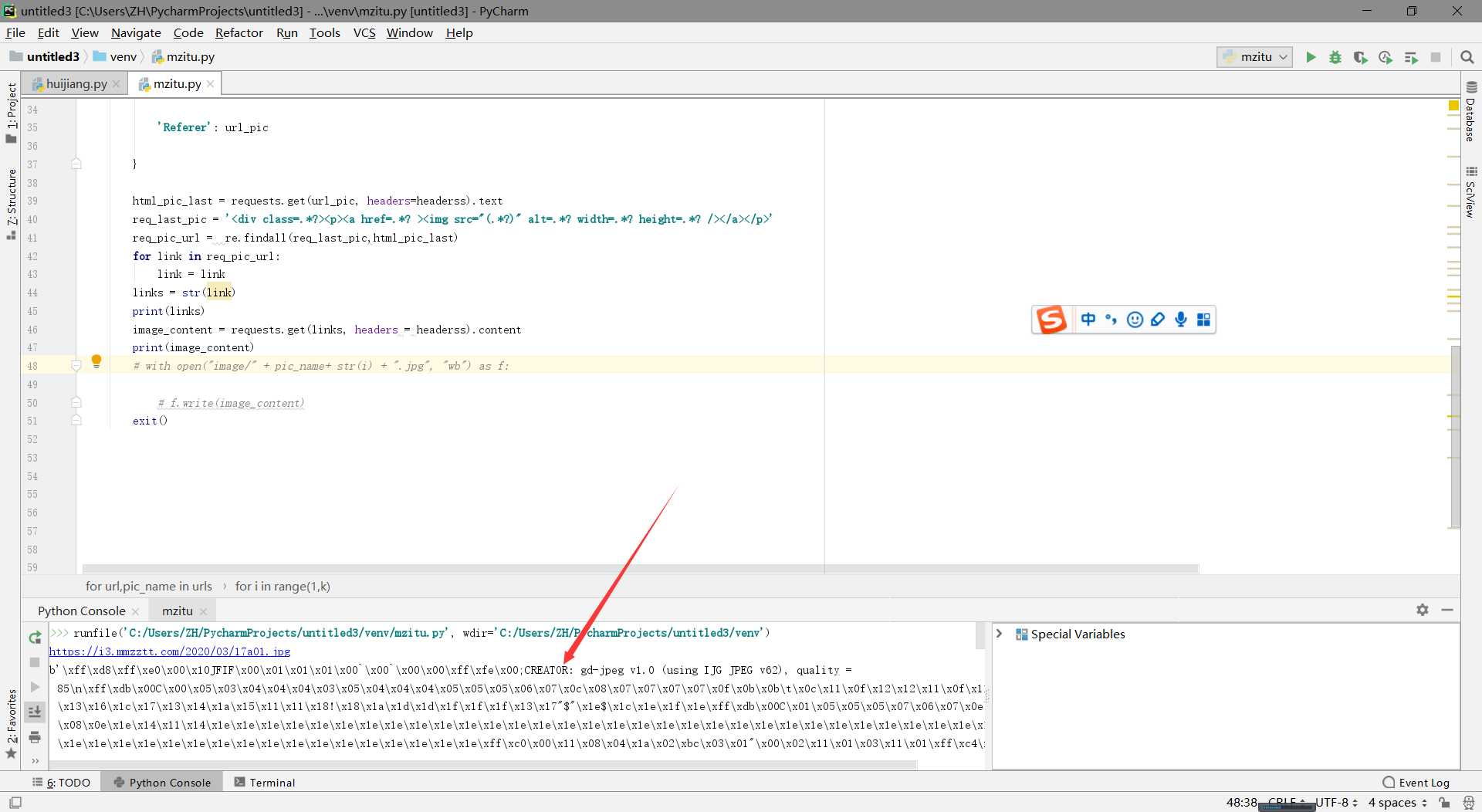Click venv breadcrumb in navigation bar
Image resolution: width=1482 pixels, height=812 pixels.
point(116,56)
